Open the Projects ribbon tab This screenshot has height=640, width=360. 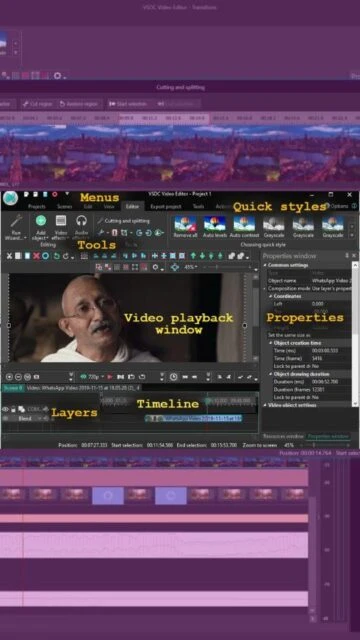[36, 207]
